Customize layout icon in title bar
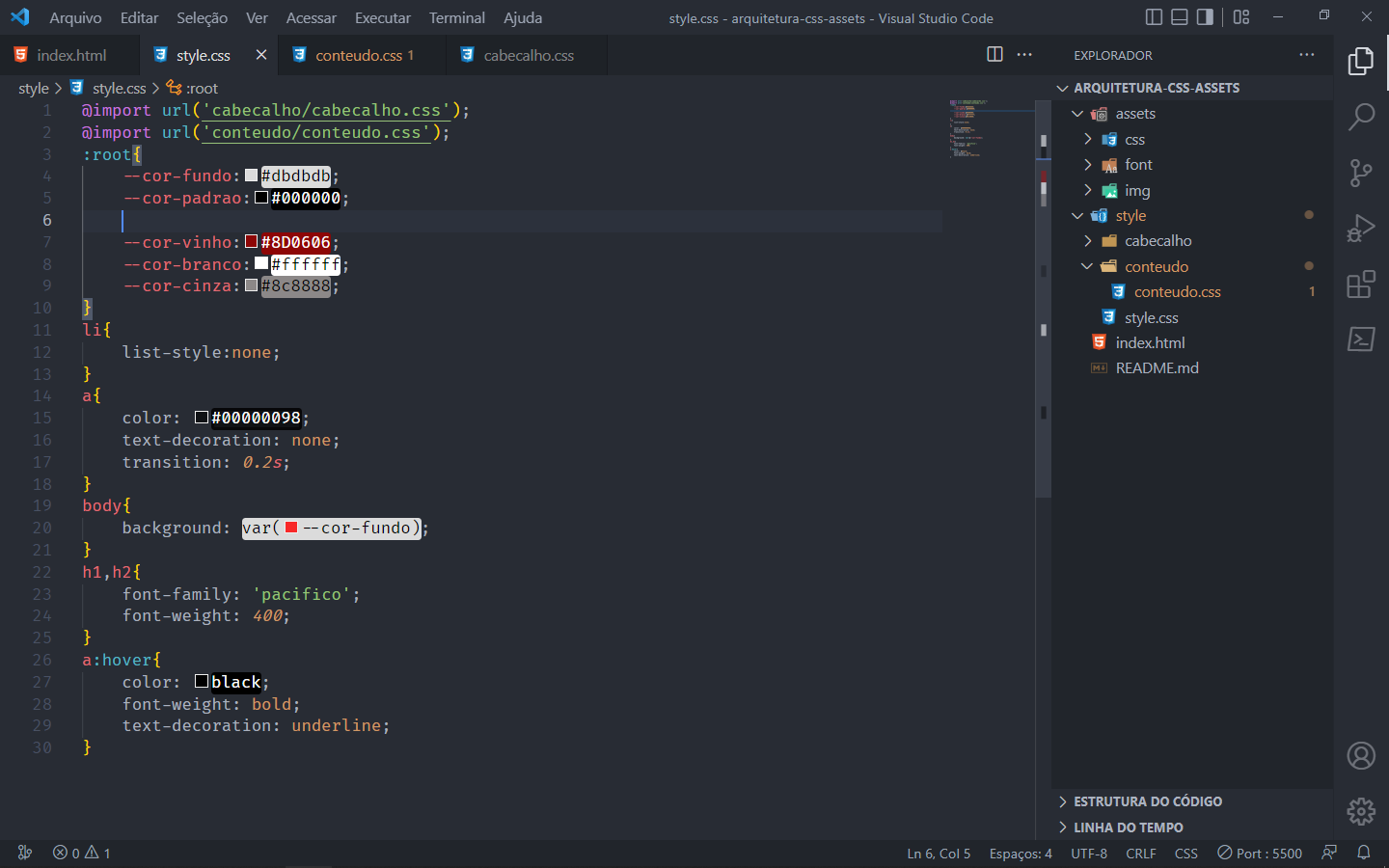Viewport: 1389px width, 868px height. pyautogui.click(x=1241, y=16)
